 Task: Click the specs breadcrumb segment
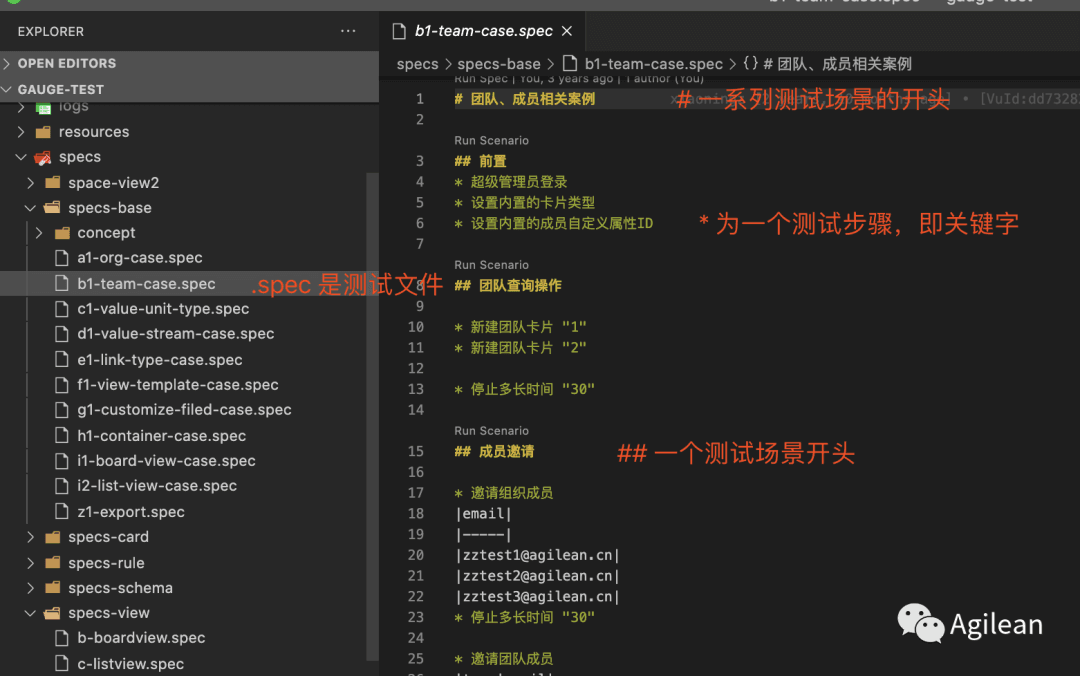pos(417,64)
